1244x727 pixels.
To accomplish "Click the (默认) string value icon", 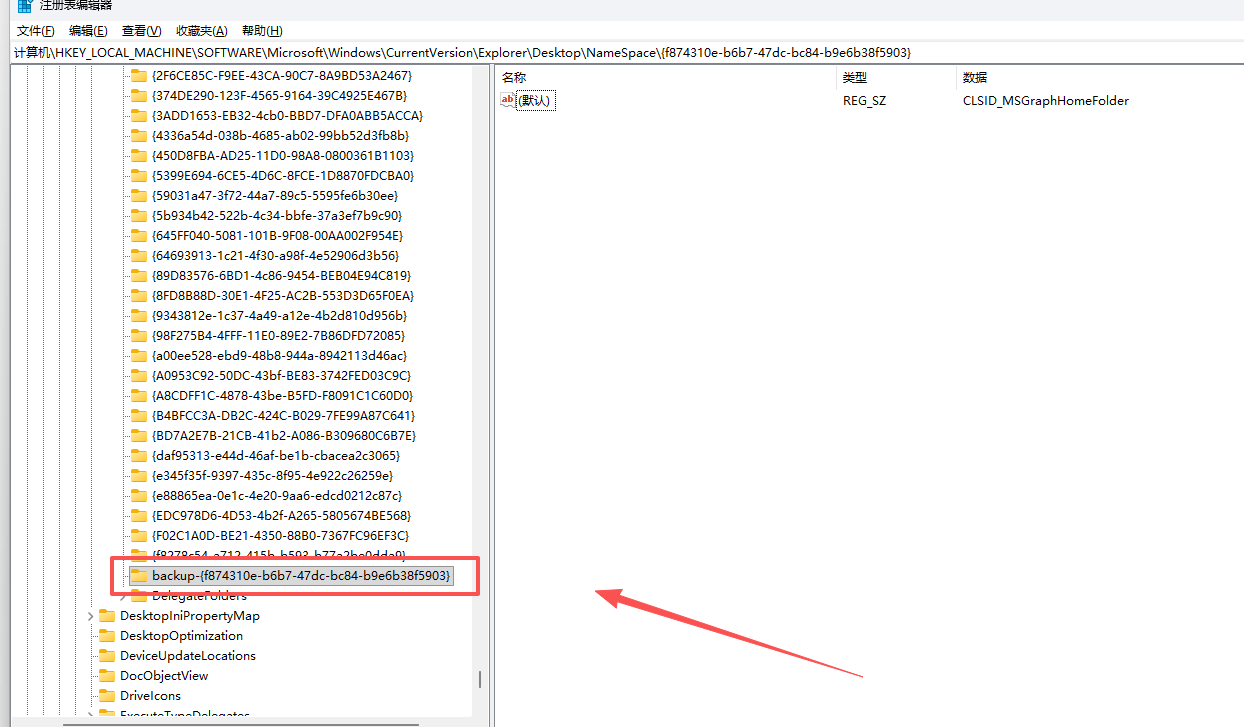I will click(507, 100).
